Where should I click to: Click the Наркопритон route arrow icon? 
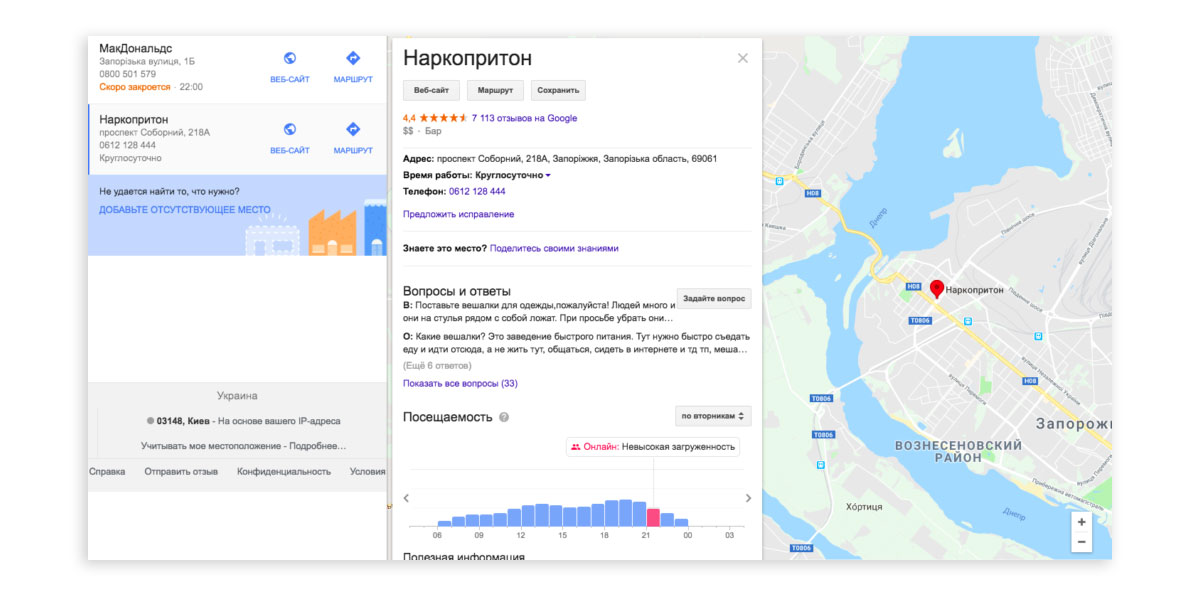click(x=352, y=129)
